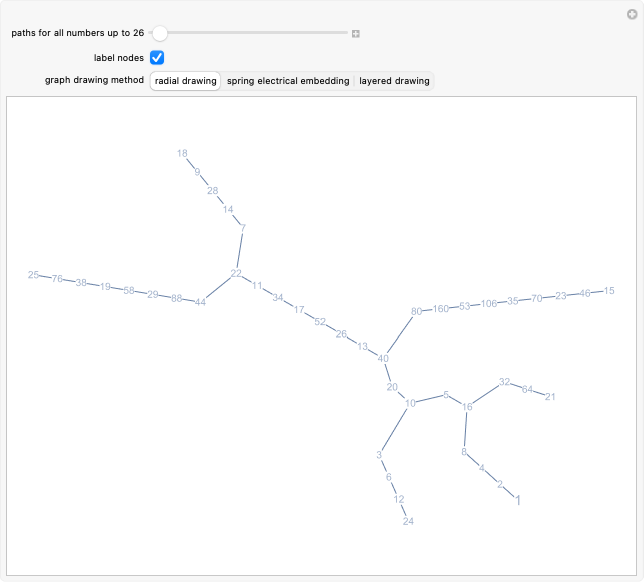Click the node labeled 16
Screen dimensions: 644x583
tap(467, 406)
